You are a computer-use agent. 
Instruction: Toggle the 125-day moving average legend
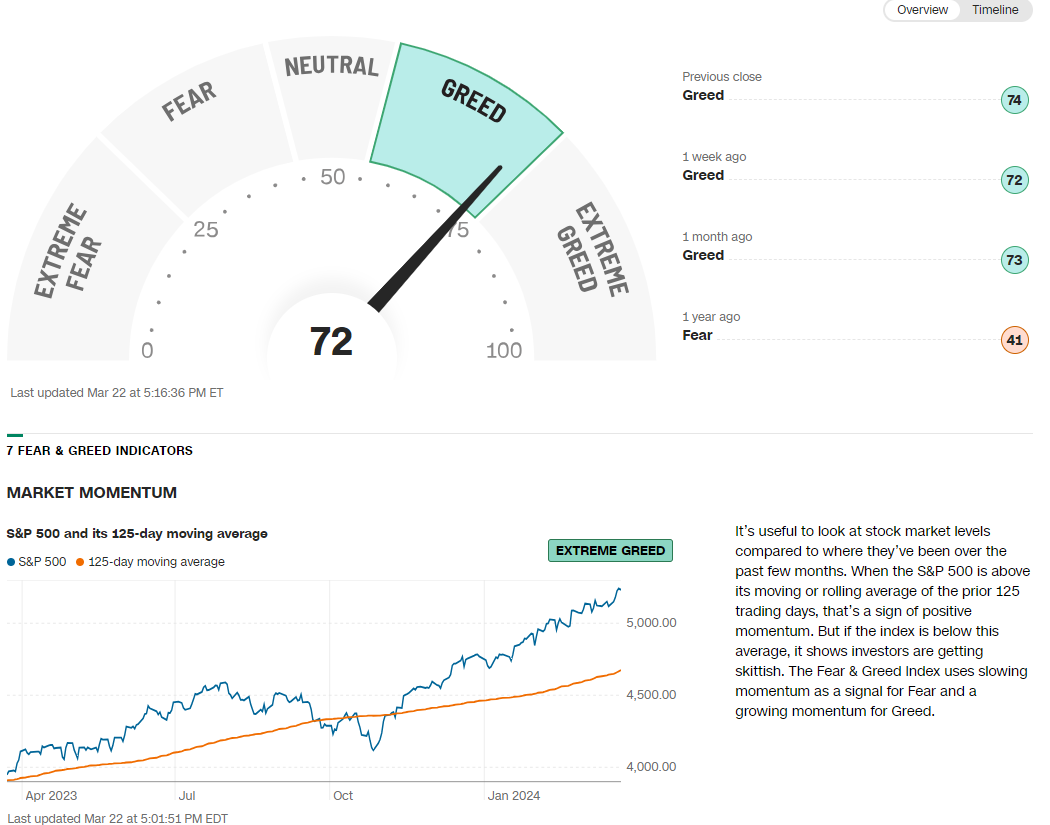pyautogui.click(x=150, y=562)
